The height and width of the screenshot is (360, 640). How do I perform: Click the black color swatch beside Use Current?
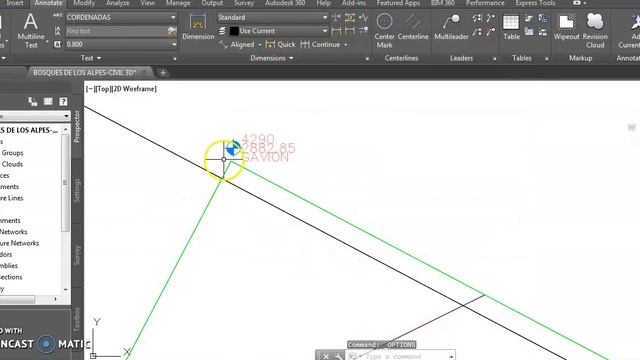click(234, 31)
